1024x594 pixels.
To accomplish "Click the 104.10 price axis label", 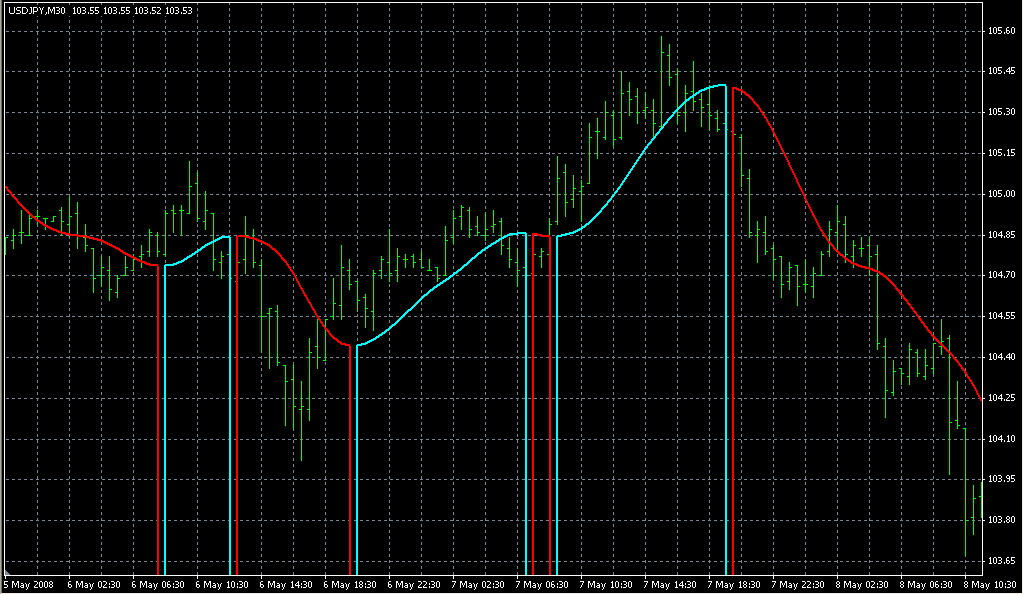I will pos(1002,438).
